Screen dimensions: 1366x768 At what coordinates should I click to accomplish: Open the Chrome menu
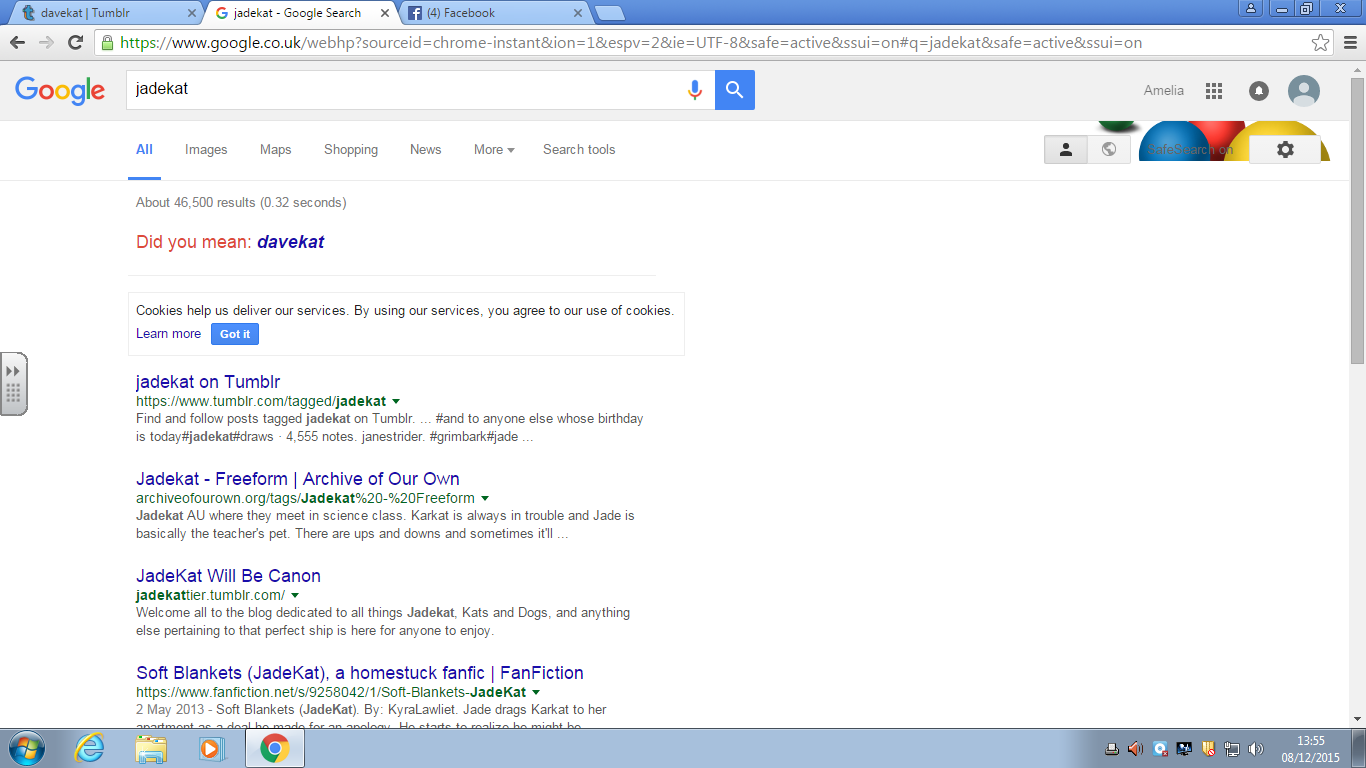(x=1350, y=43)
